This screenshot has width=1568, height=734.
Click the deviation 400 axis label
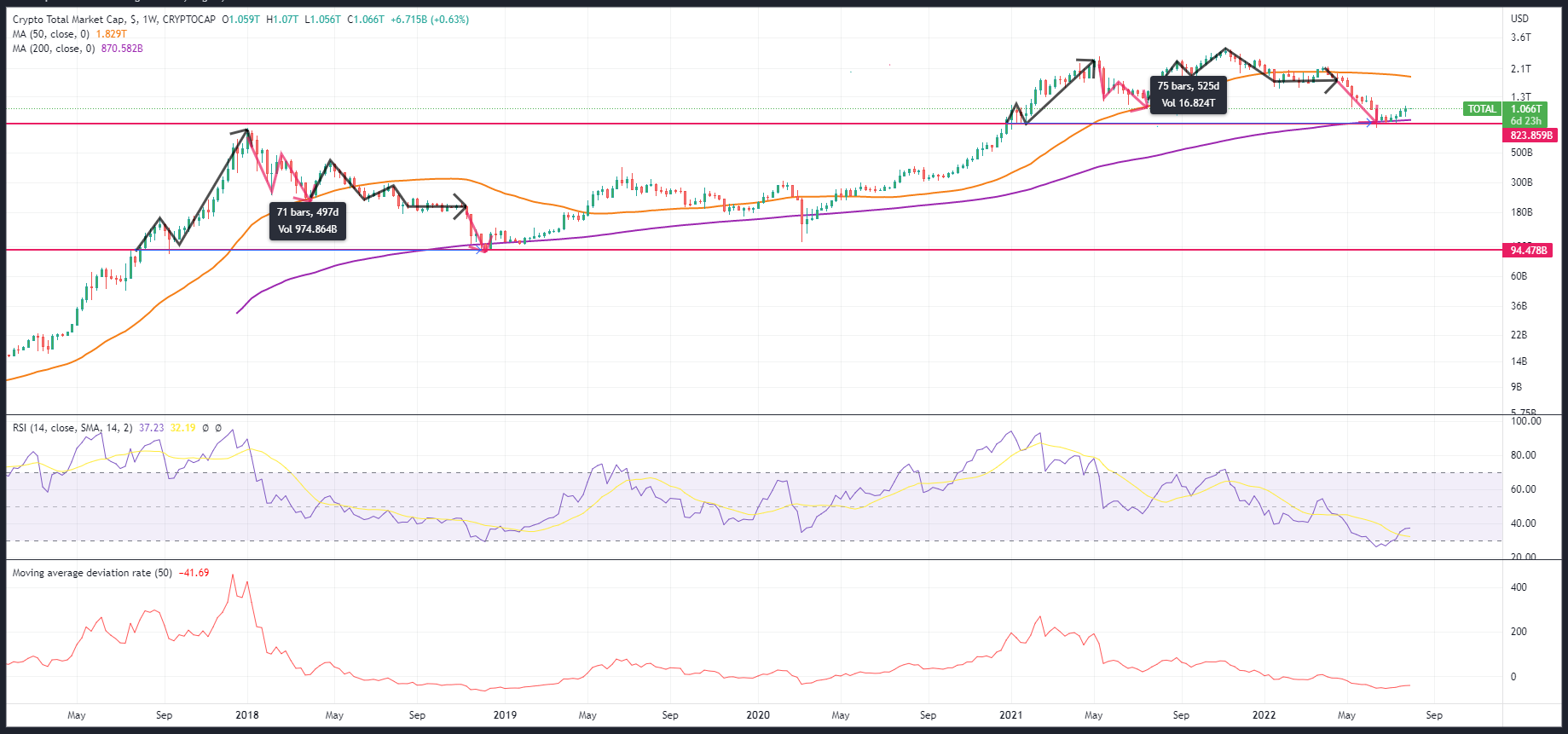point(1519,587)
